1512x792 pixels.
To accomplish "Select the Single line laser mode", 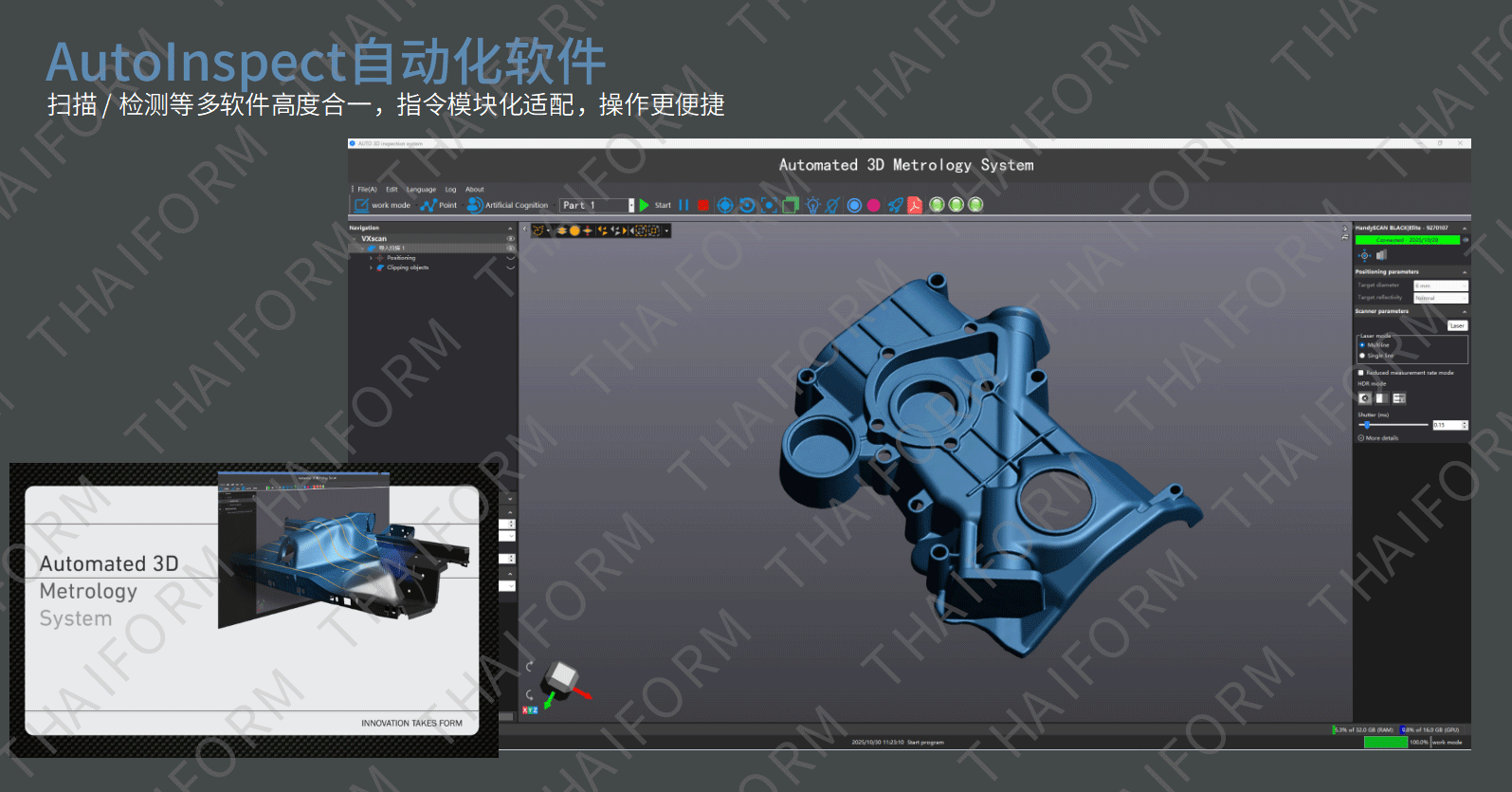I will coord(1362,356).
